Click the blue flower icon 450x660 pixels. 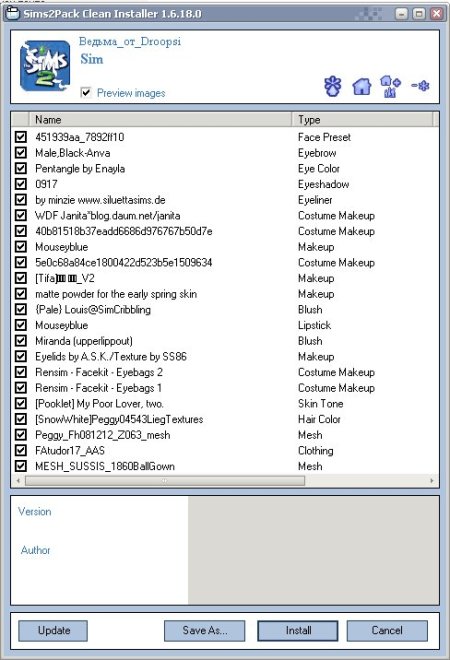(x=333, y=86)
